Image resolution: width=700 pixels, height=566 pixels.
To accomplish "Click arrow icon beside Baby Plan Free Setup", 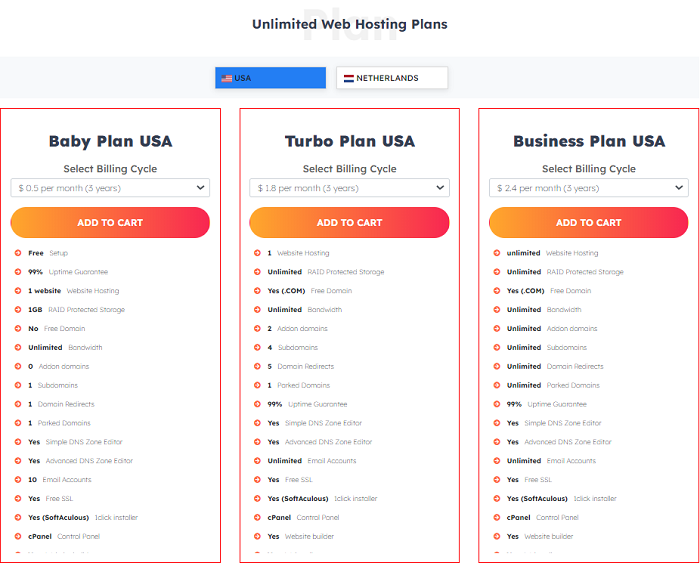I will click(18, 253).
